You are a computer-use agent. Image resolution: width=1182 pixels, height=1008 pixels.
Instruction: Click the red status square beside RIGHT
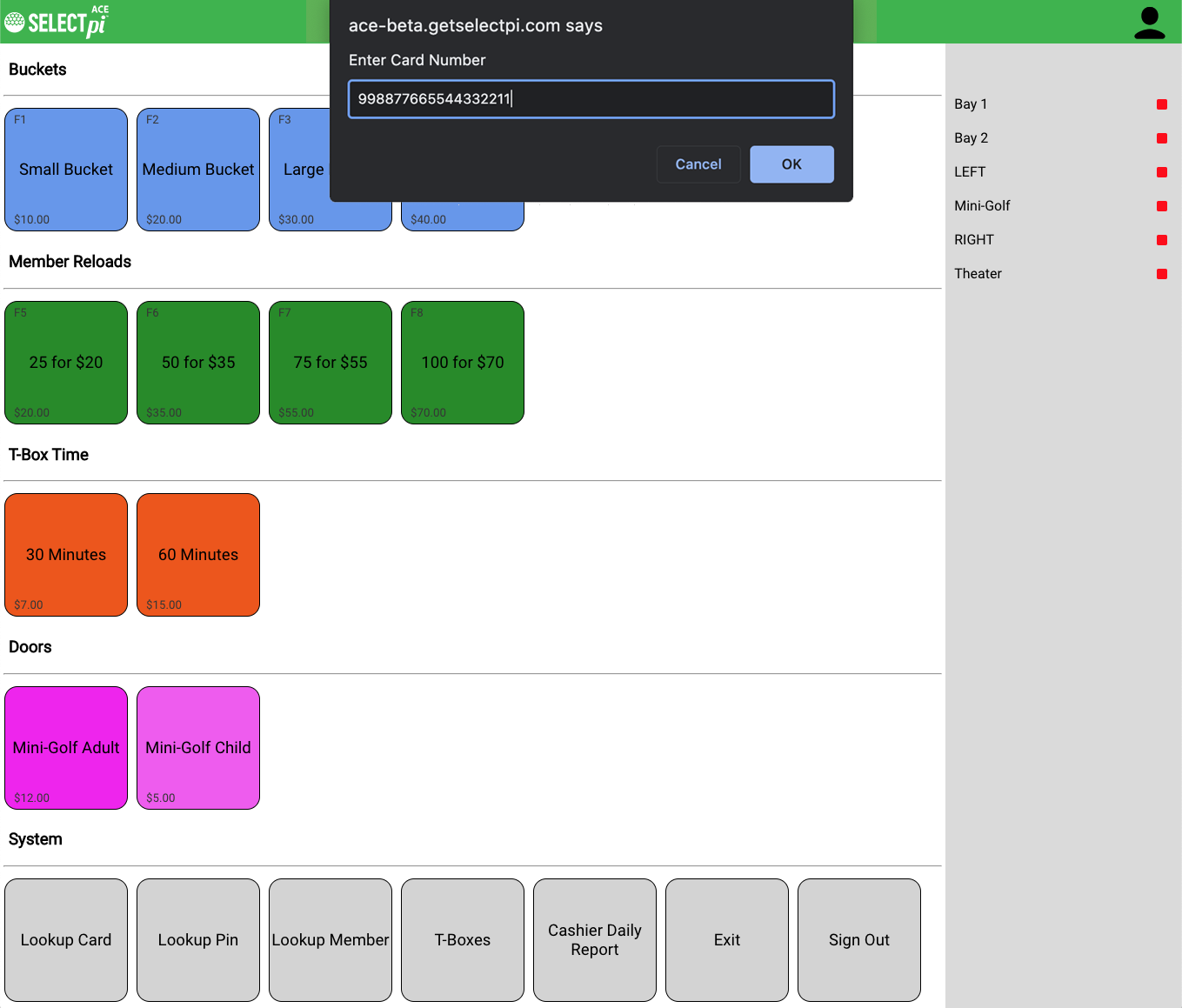coord(1161,240)
